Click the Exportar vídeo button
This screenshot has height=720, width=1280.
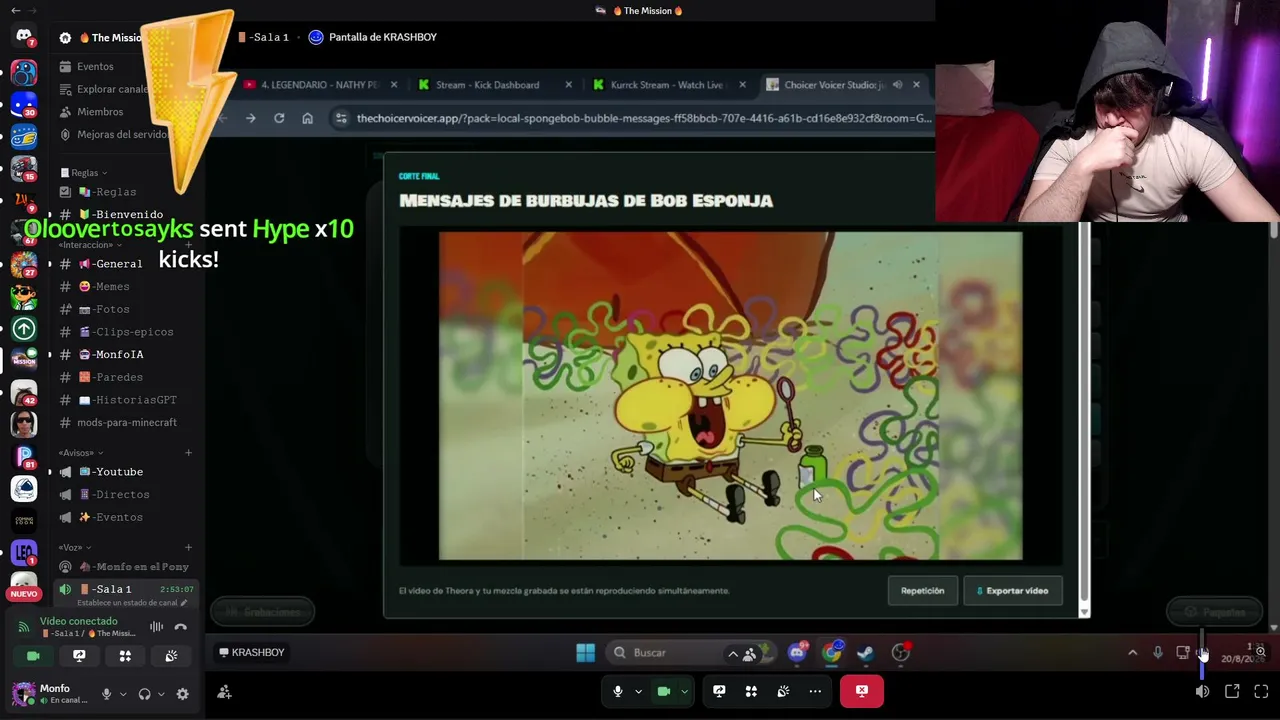click(x=1012, y=591)
